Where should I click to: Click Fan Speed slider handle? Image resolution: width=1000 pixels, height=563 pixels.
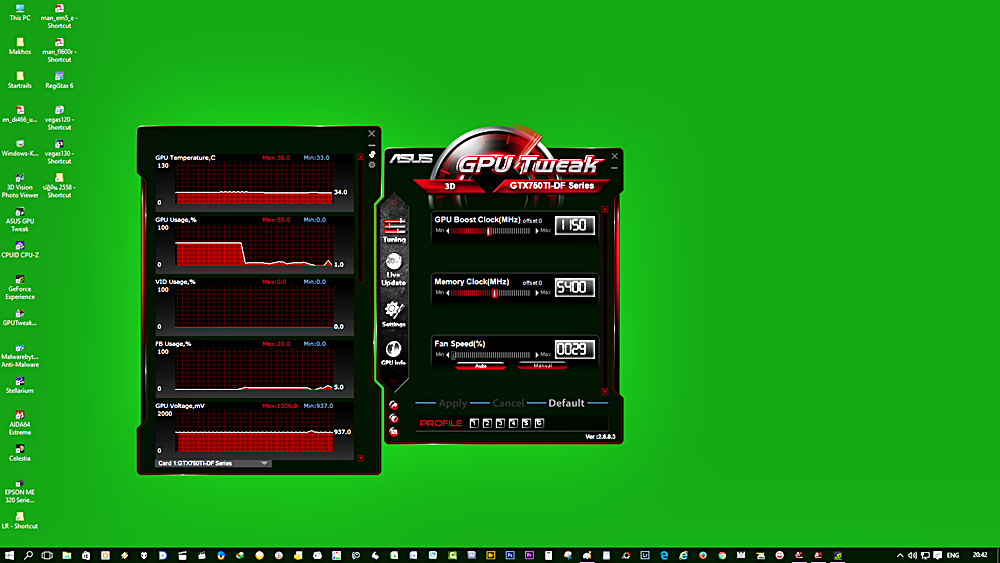(453, 355)
